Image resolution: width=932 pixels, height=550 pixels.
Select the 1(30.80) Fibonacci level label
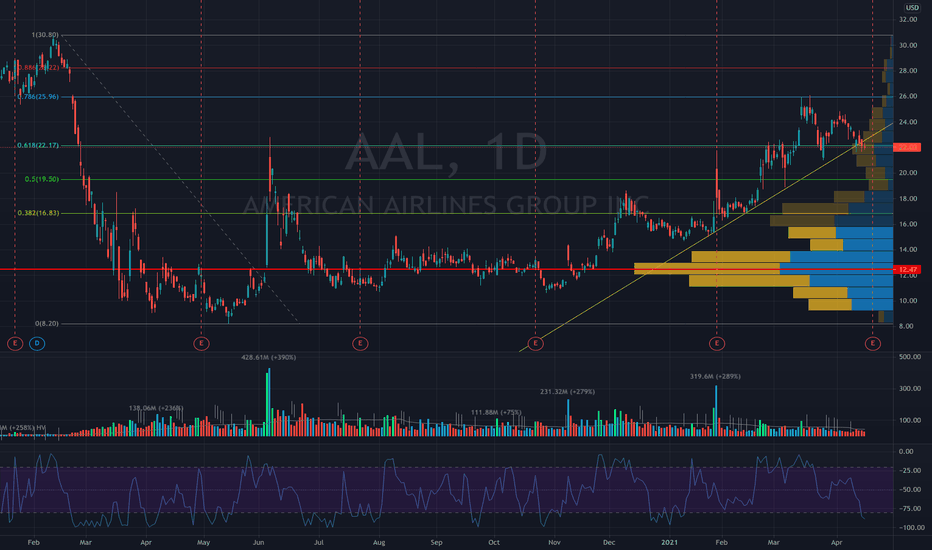tap(45, 35)
